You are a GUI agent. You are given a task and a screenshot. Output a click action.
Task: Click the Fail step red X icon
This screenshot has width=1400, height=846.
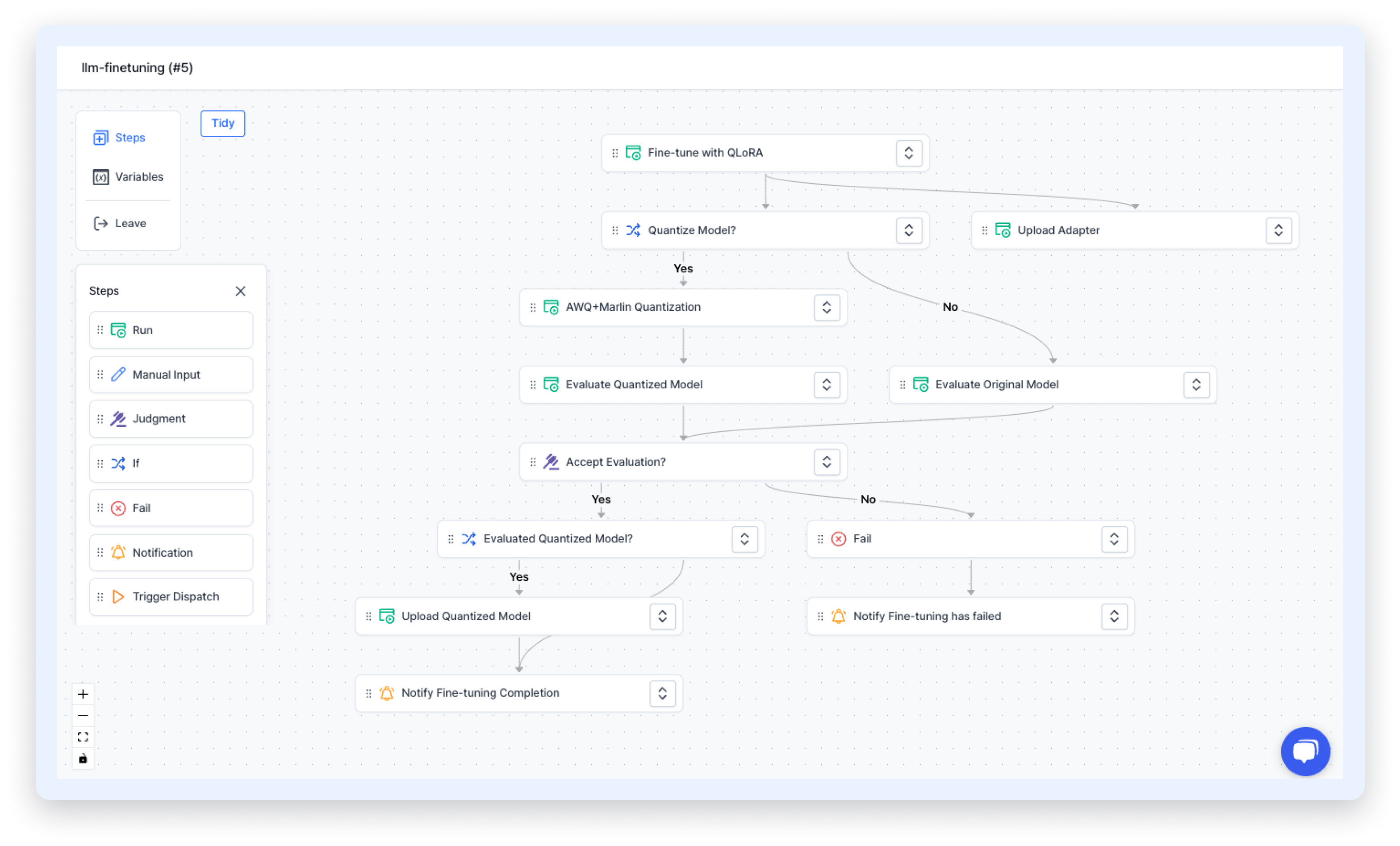pos(118,508)
